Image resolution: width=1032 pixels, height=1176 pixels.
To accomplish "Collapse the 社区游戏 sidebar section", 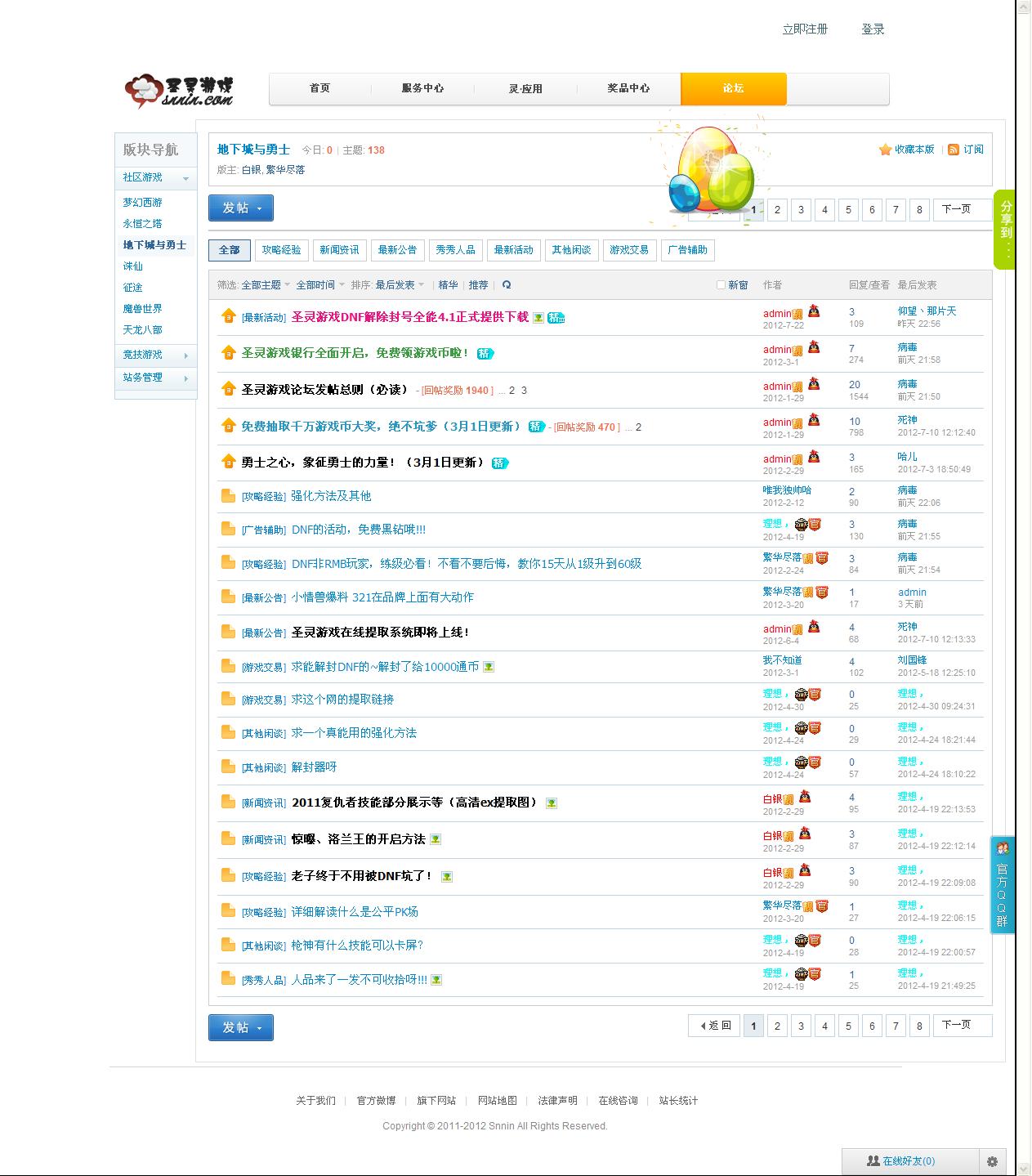I will point(156,177).
